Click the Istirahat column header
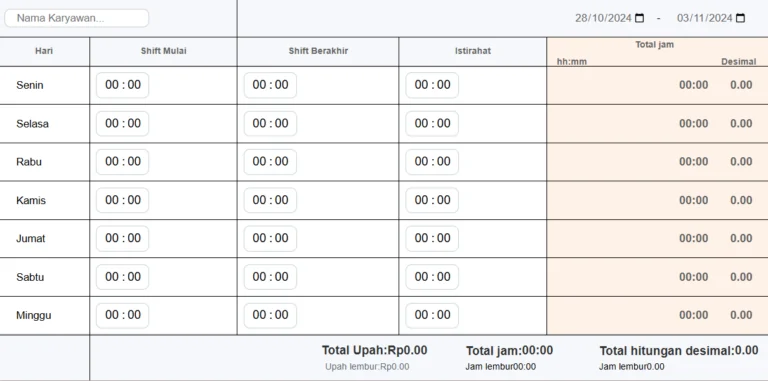The width and height of the screenshot is (768, 381). click(x=473, y=51)
